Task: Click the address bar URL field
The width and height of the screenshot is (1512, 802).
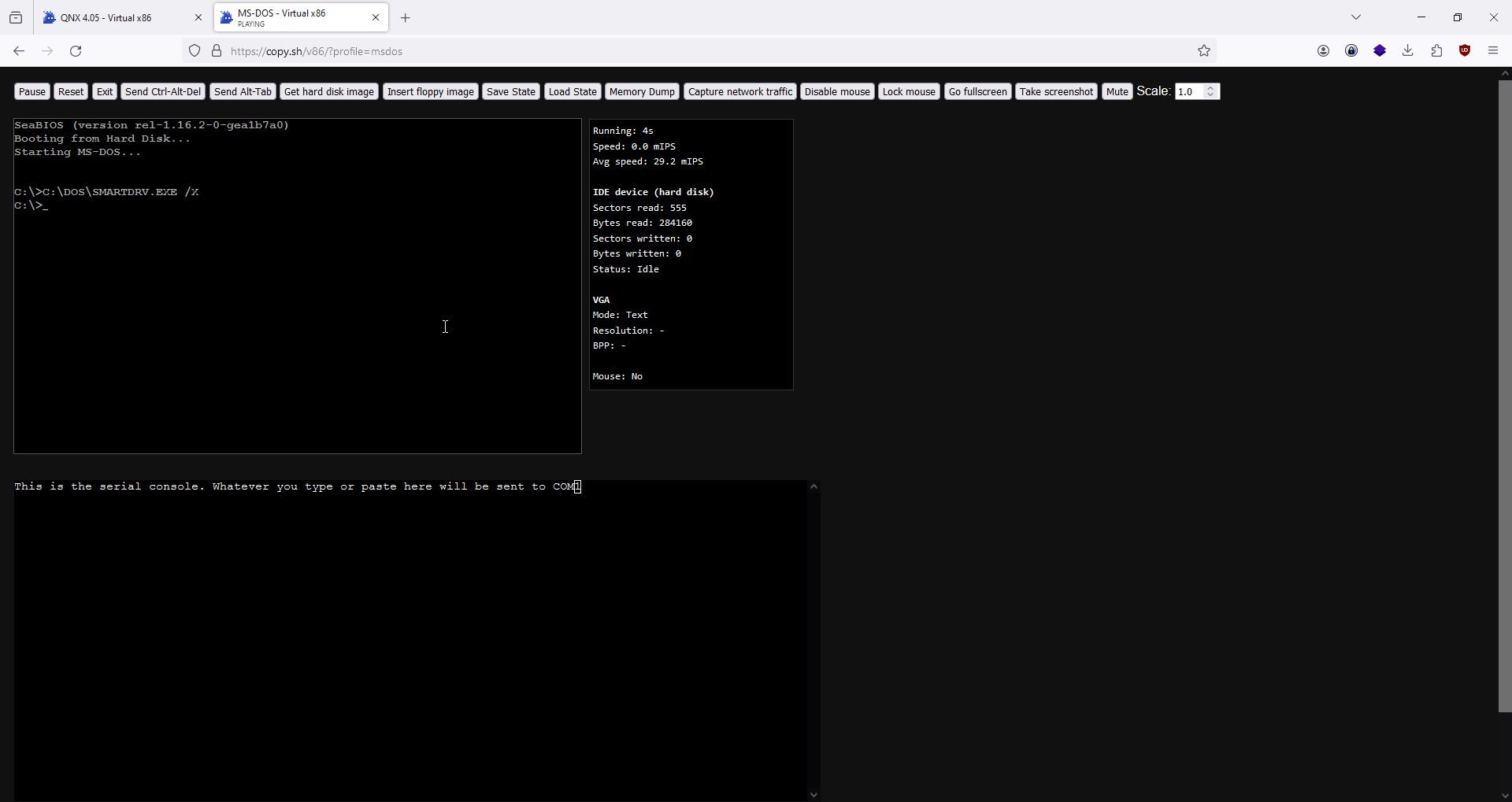Action: [701, 51]
